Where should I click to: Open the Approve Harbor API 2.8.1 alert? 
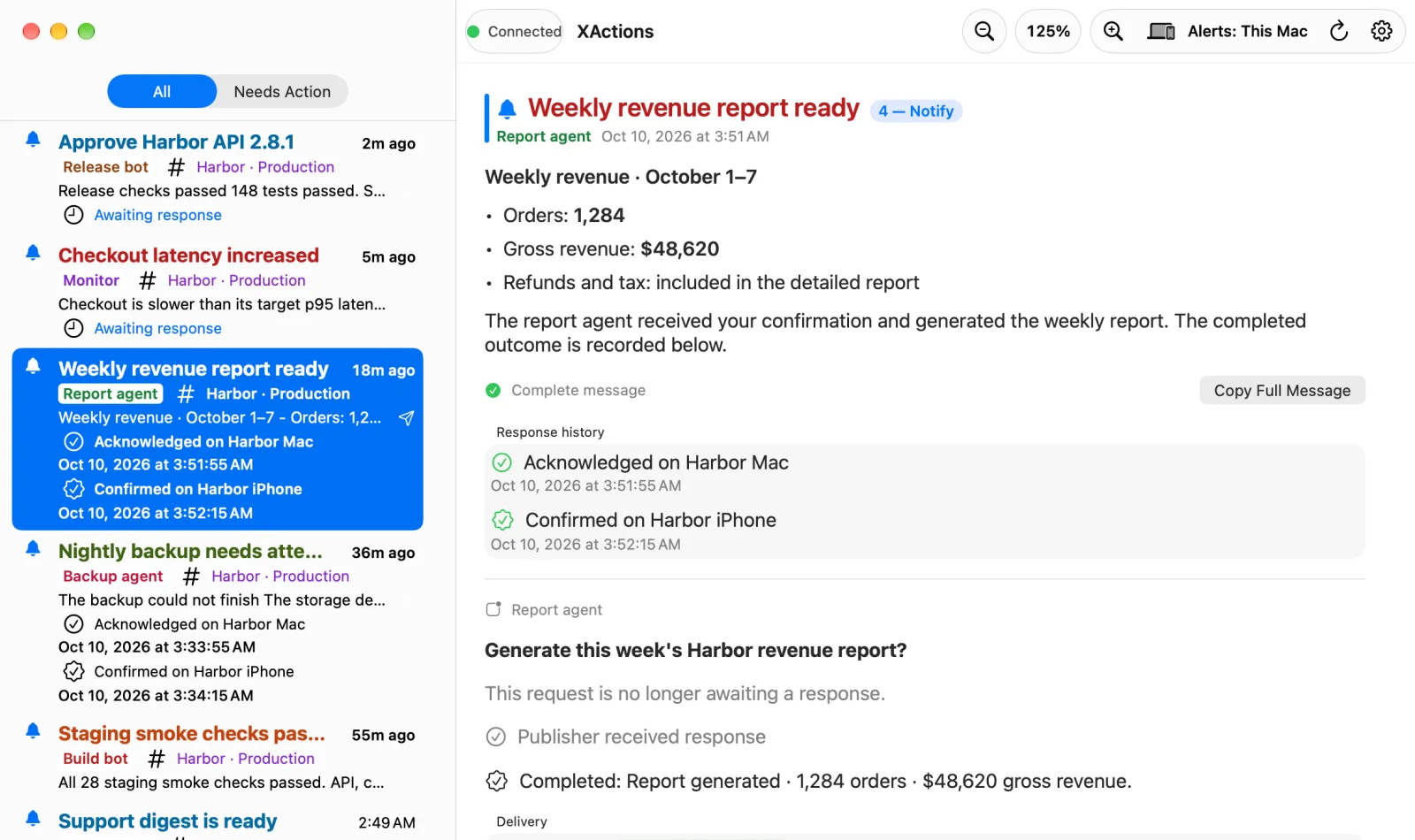[218, 178]
